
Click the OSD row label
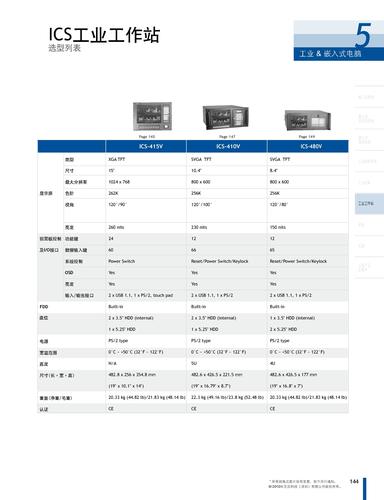point(69,273)
